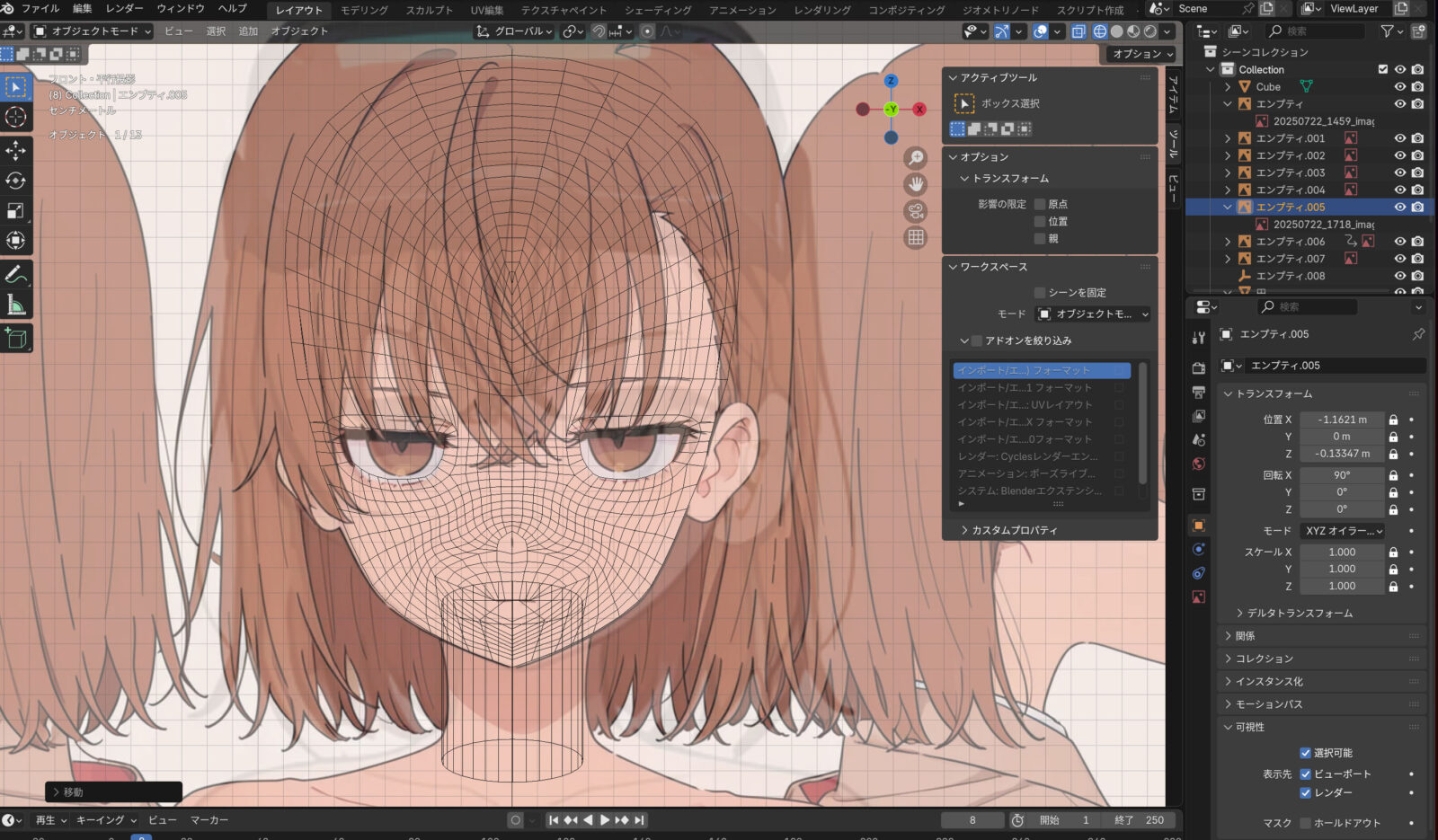This screenshot has height=840, width=1438.
Task: Open the World properties tab
Action: click(x=1198, y=464)
